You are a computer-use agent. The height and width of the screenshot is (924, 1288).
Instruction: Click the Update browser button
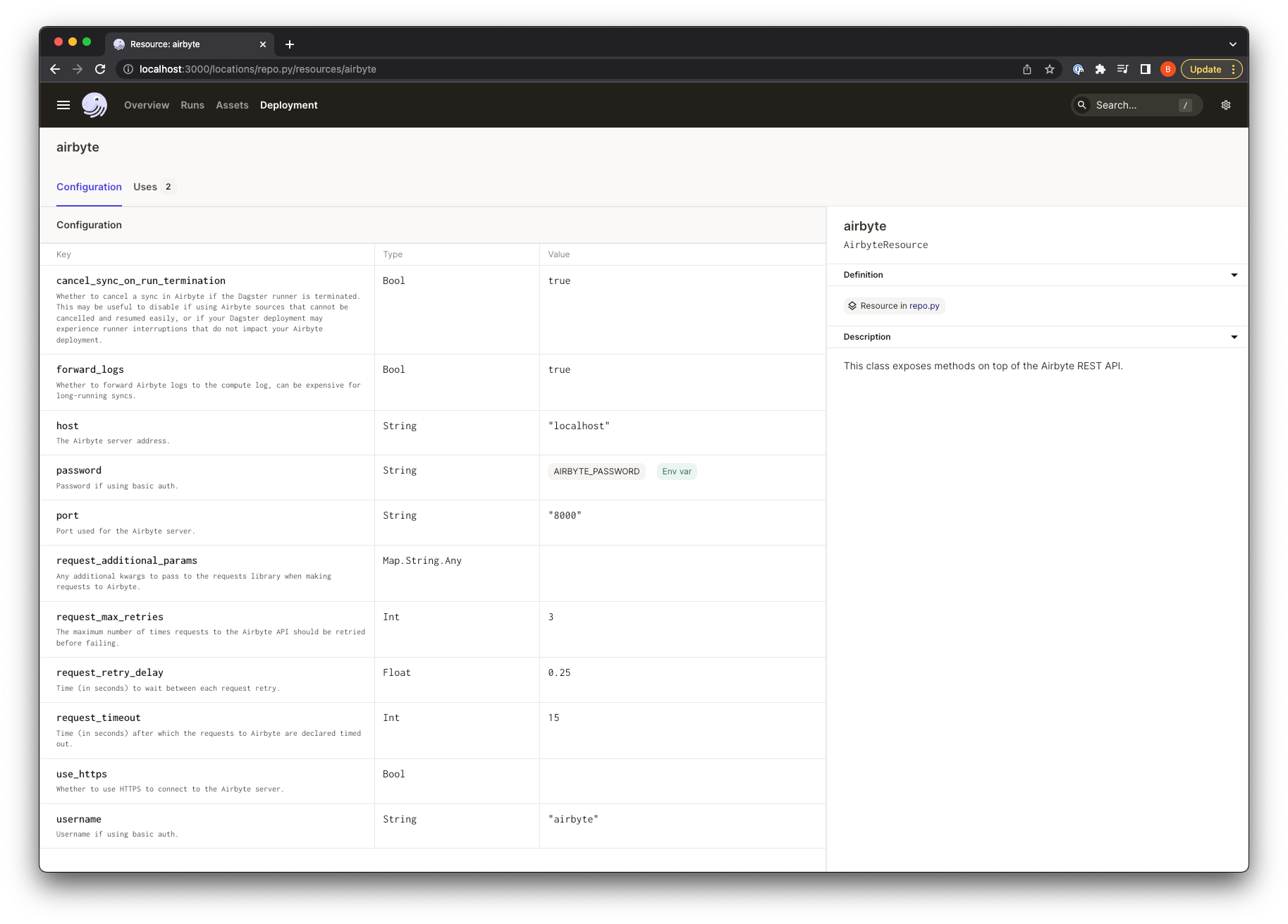click(1206, 69)
